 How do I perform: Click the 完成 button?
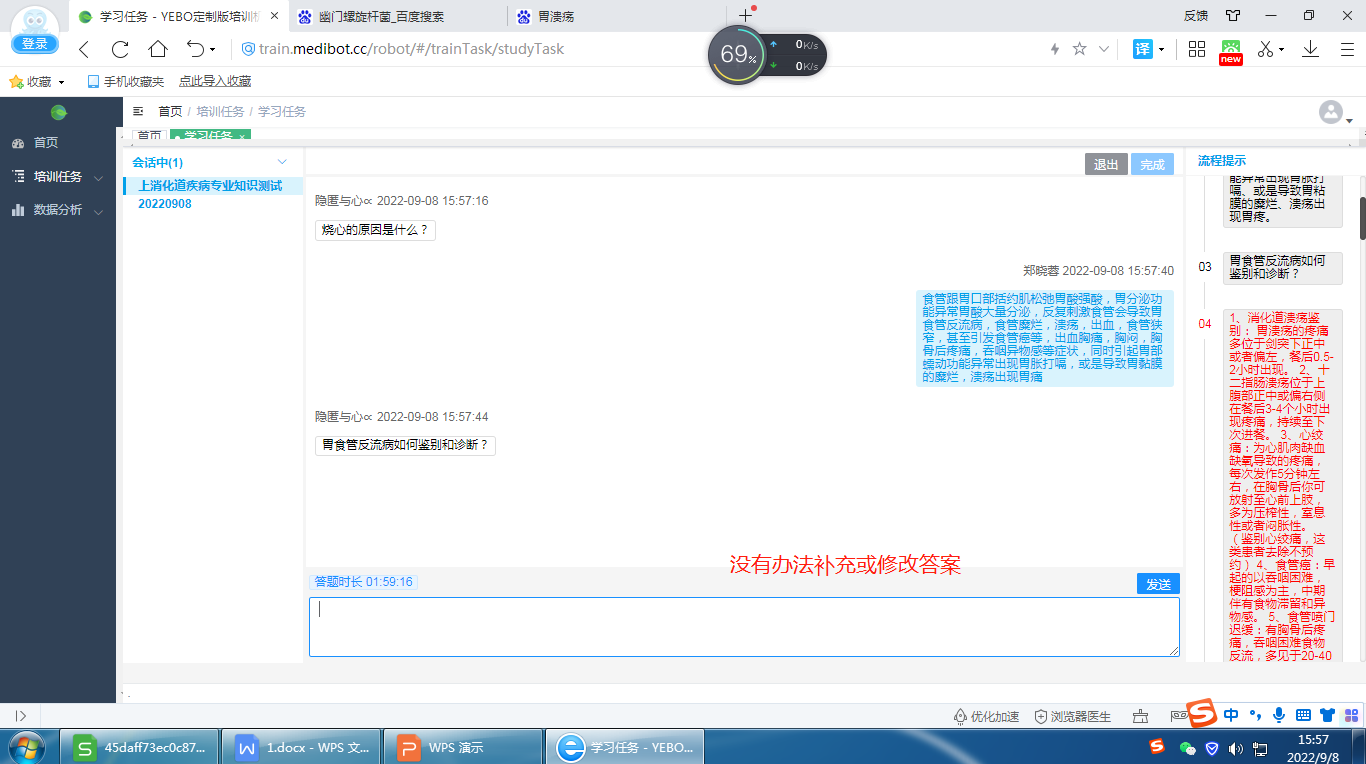[x=1152, y=165]
